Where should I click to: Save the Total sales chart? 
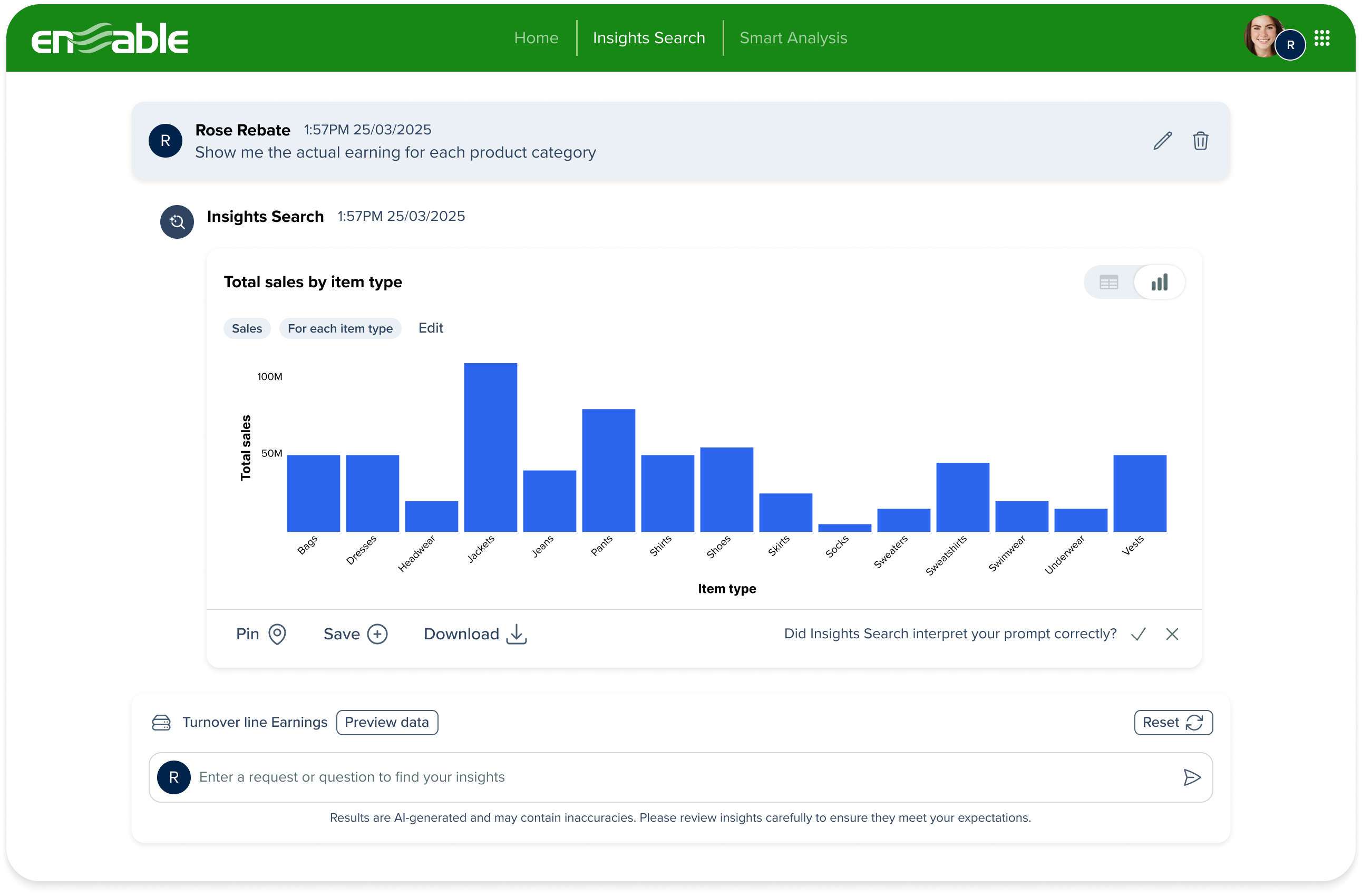point(355,634)
